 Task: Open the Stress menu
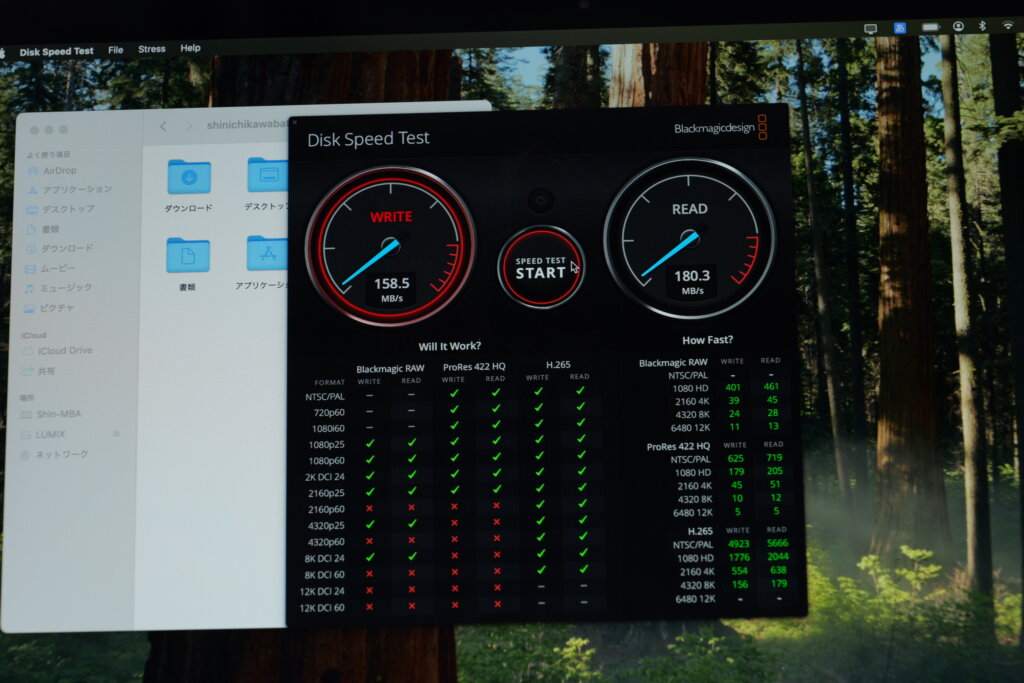point(152,49)
